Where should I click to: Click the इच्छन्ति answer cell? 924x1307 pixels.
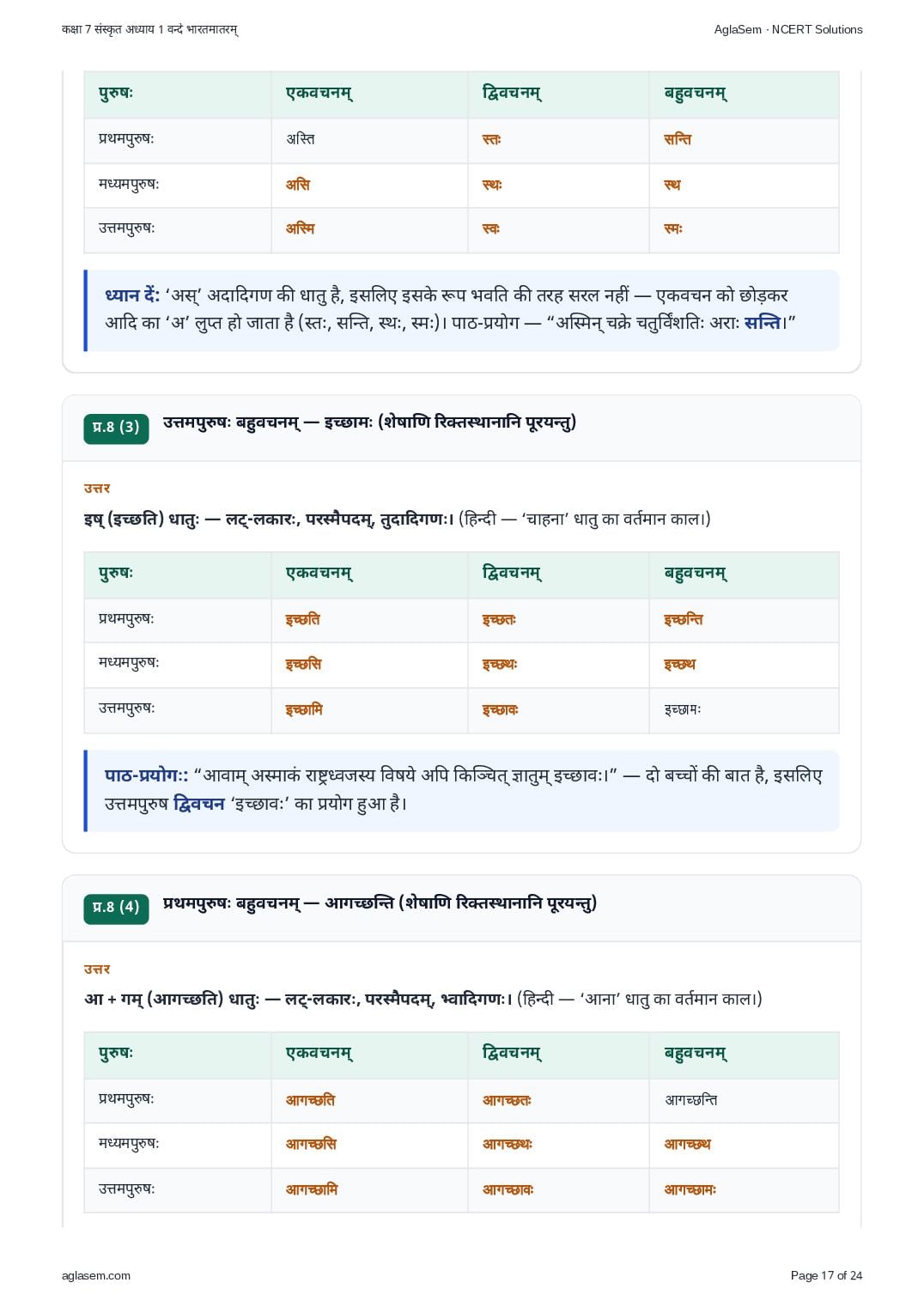744,620
